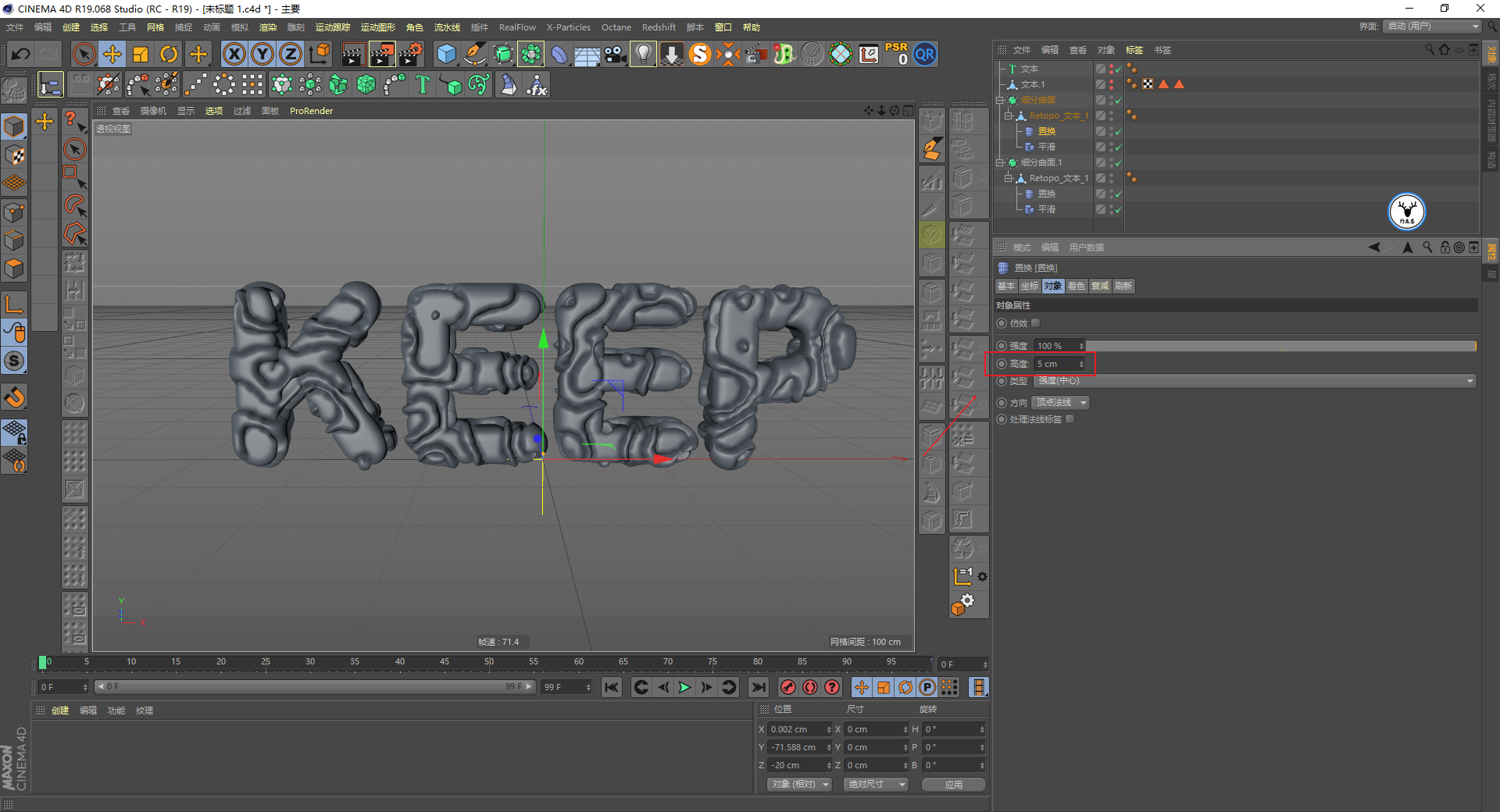Adjust the 强度 strength slider bar
Image resolution: width=1500 pixels, height=812 pixels.
click(x=1281, y=346)
